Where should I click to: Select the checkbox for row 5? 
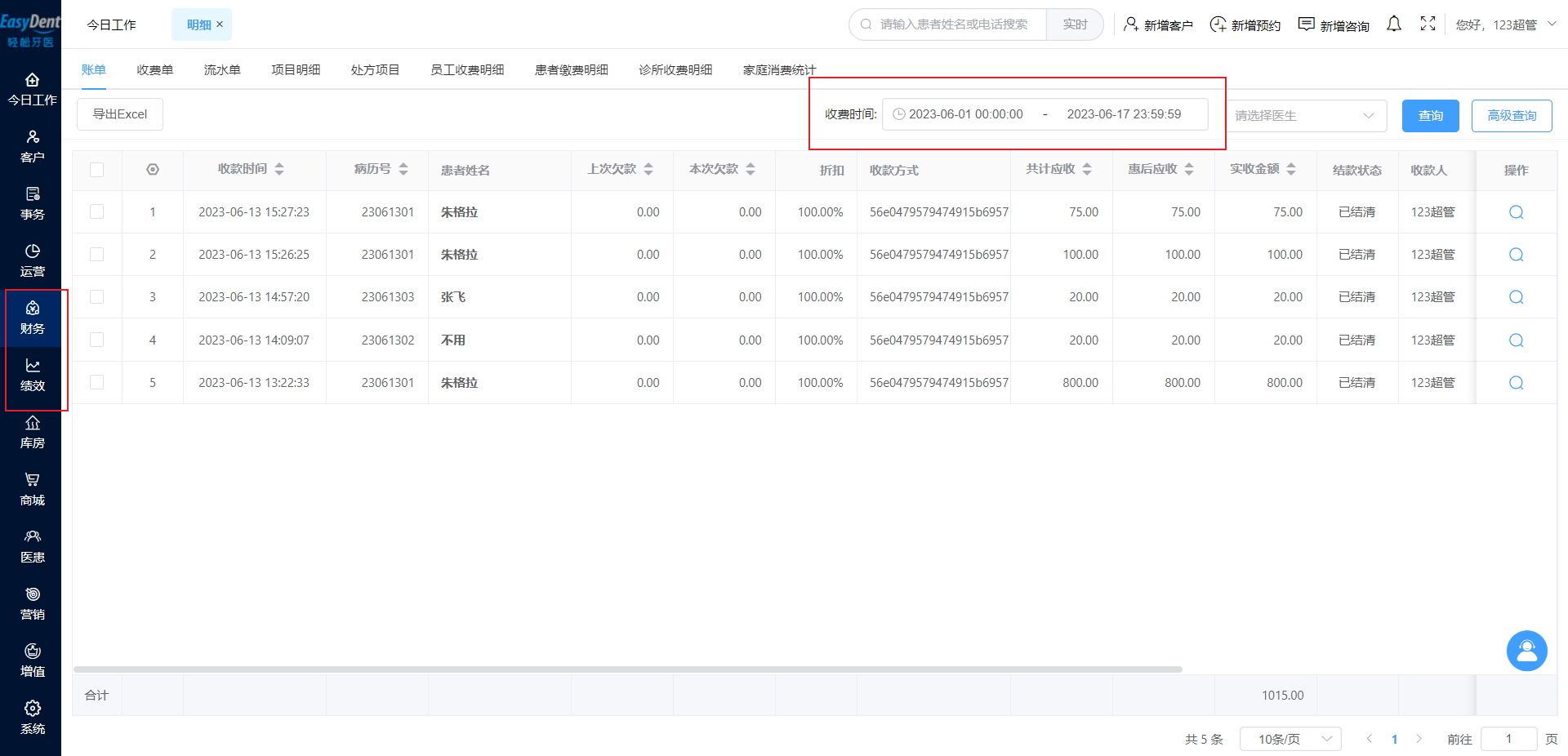coord(97,382)
